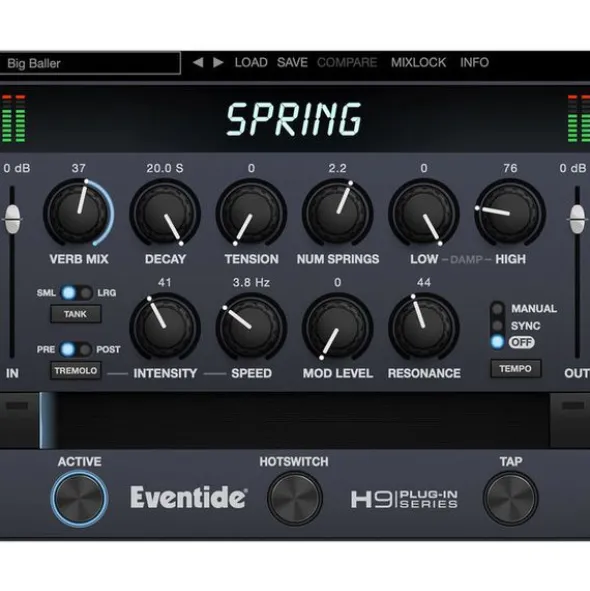
Task: Click the IN level slider handle
Action: (12, 219)
